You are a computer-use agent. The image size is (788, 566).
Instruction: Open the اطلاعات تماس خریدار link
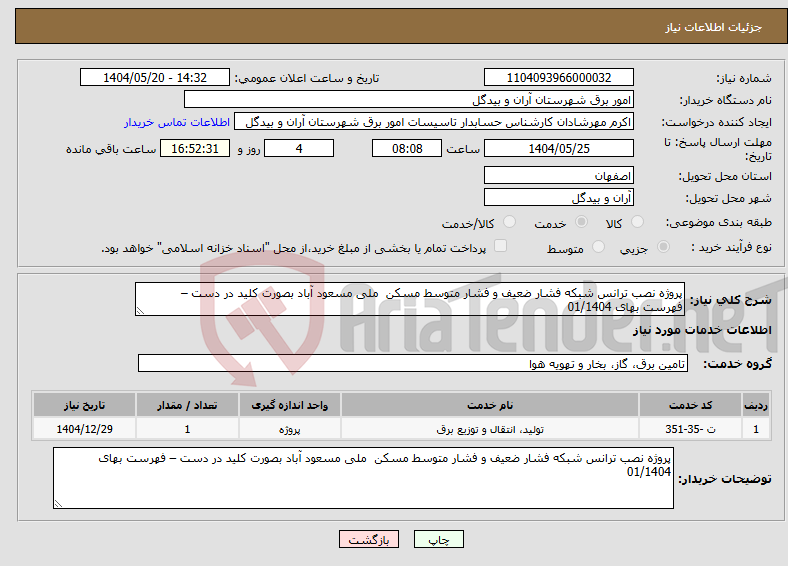click(x=177, y=122)
